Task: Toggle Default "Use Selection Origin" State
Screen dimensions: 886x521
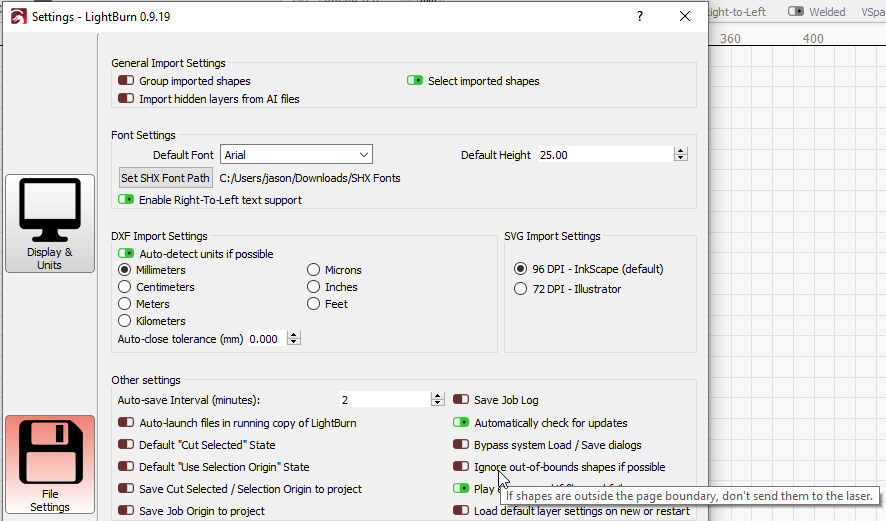Action: pos(126,467)
